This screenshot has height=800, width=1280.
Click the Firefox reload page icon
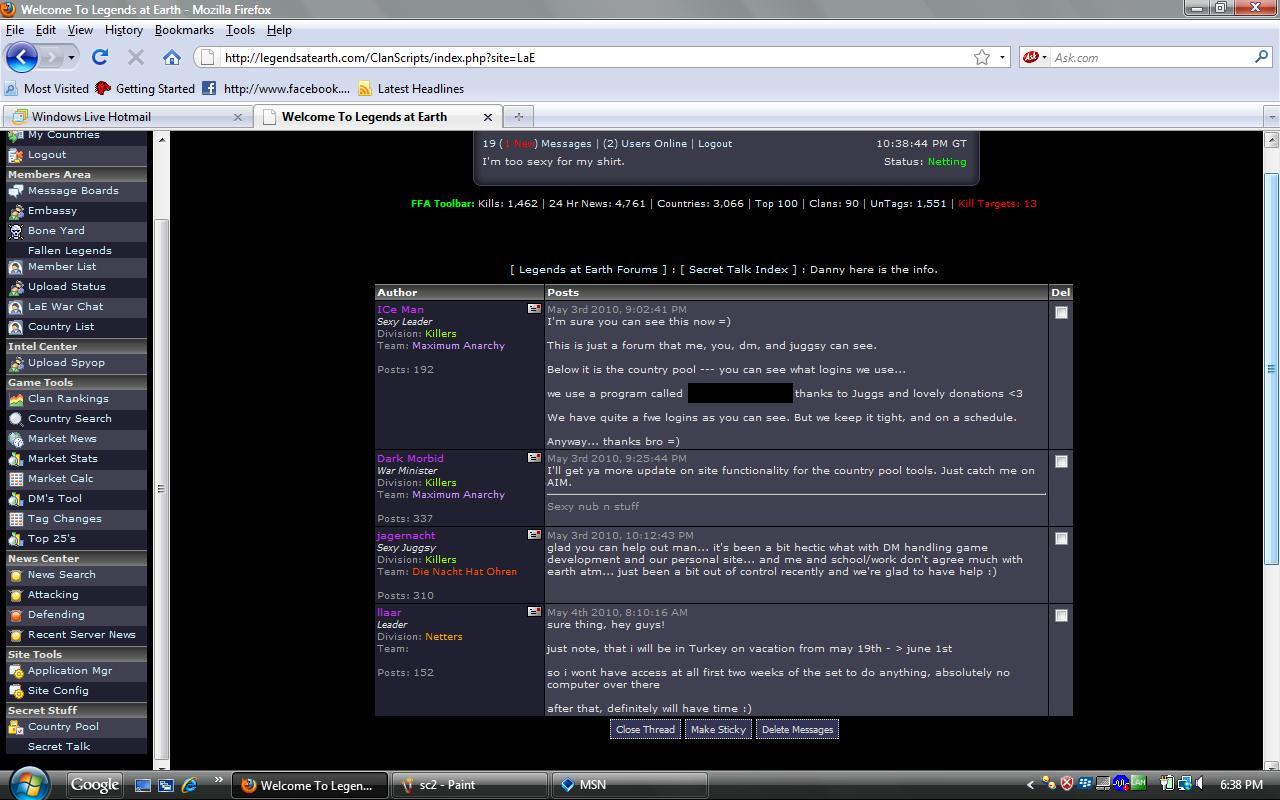[x=100, y=58]
